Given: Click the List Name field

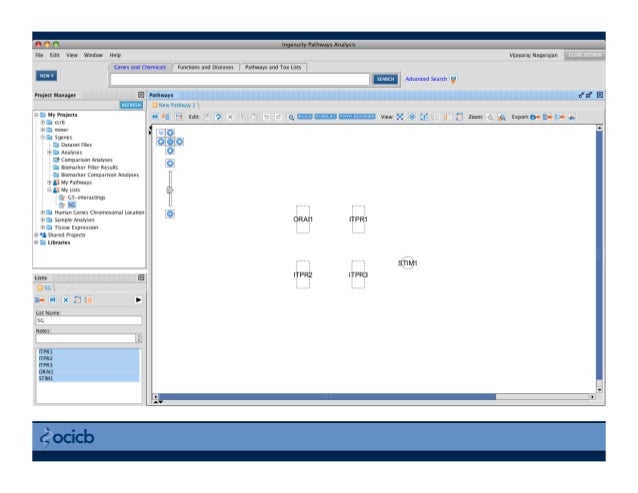Looking at the screenshot, I should (x=89, y=321).
